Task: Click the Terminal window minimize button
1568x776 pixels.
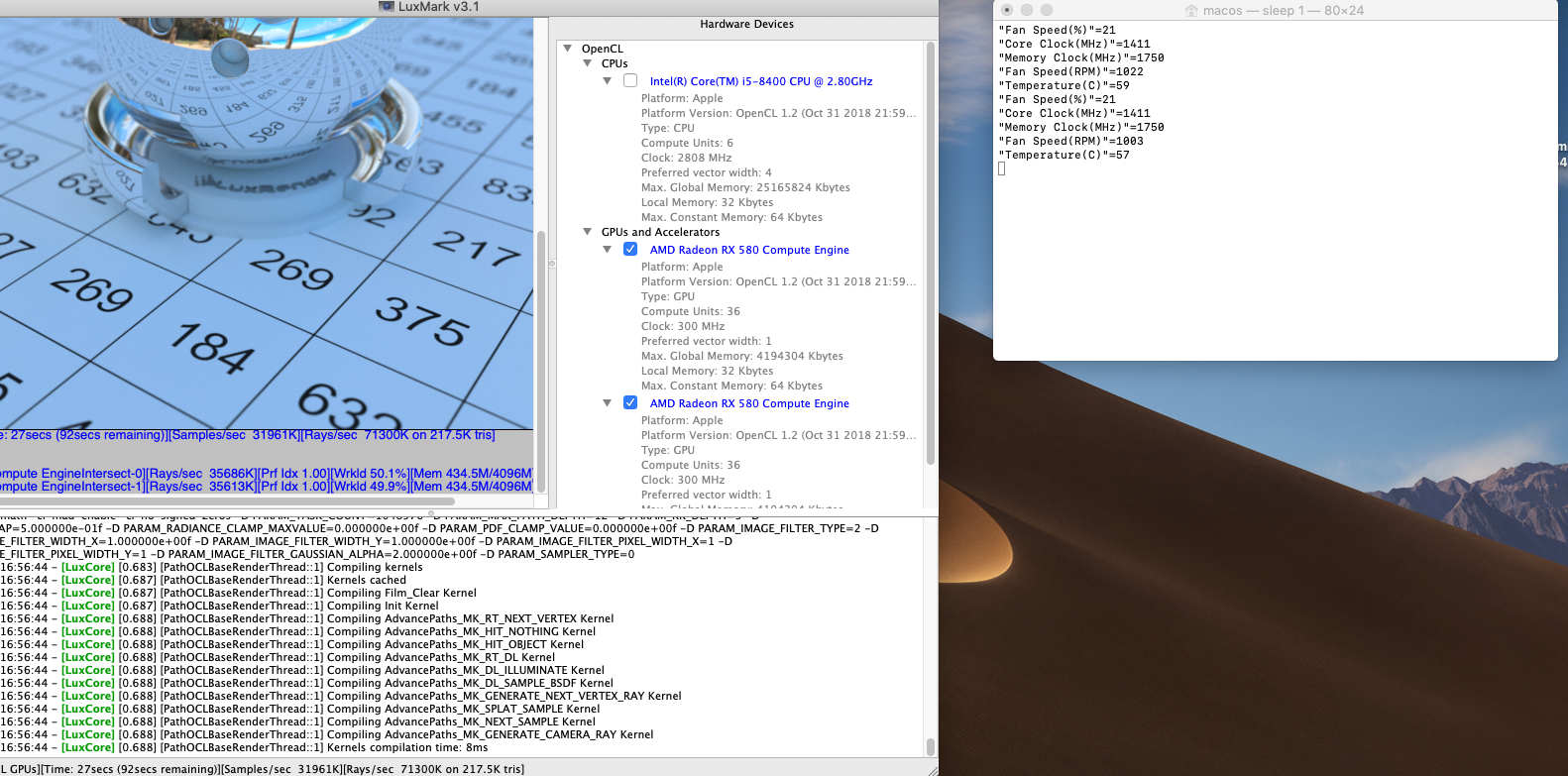Action: tap(1027, 10)
